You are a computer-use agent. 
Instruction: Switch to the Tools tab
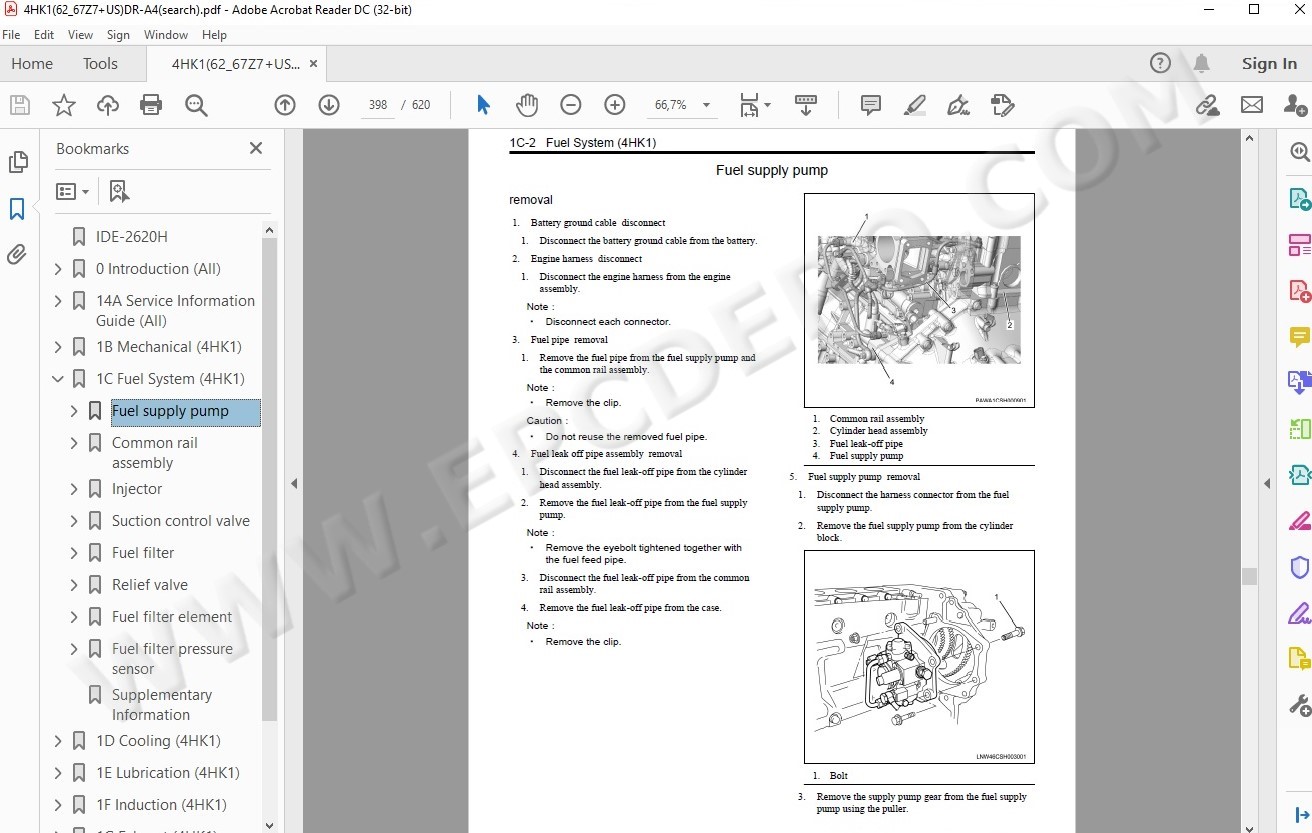pos(100,63)
